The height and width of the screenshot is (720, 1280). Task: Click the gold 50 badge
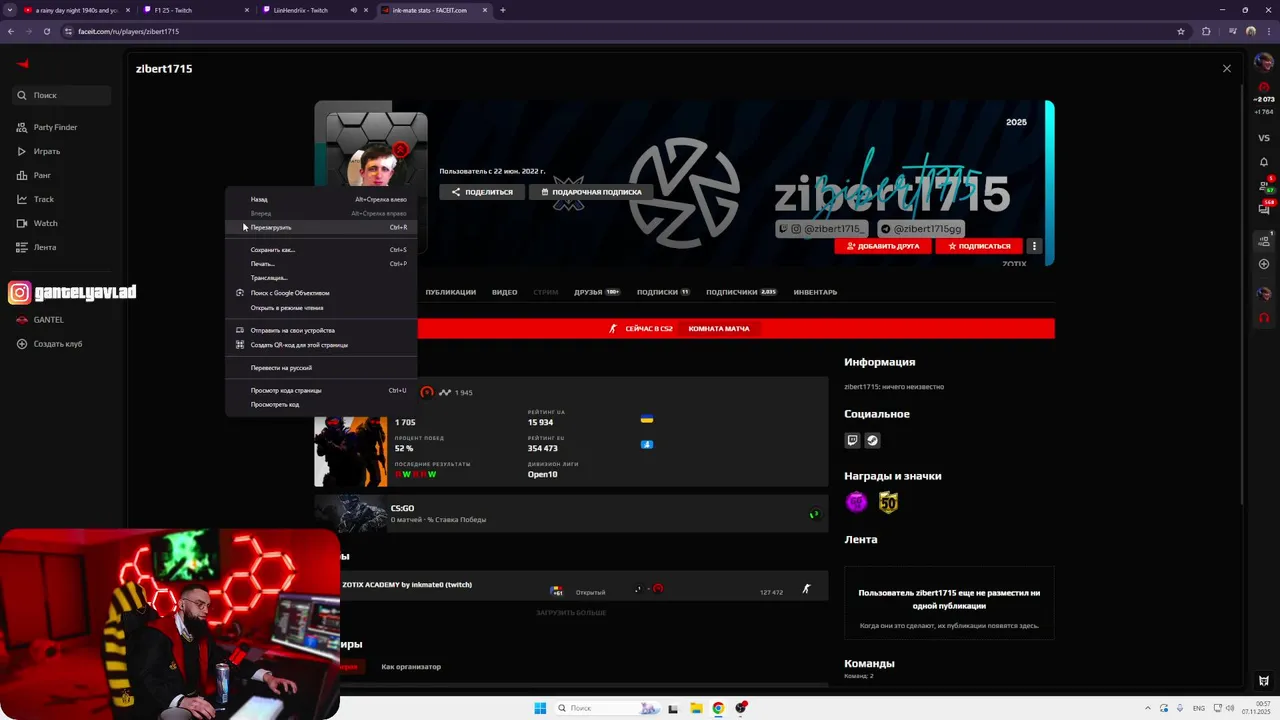888,503
